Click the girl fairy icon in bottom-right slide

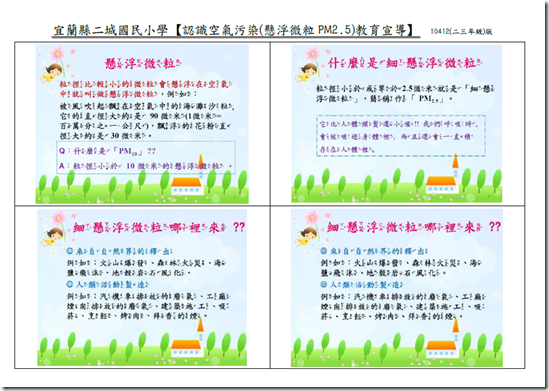tap(308, 237)
